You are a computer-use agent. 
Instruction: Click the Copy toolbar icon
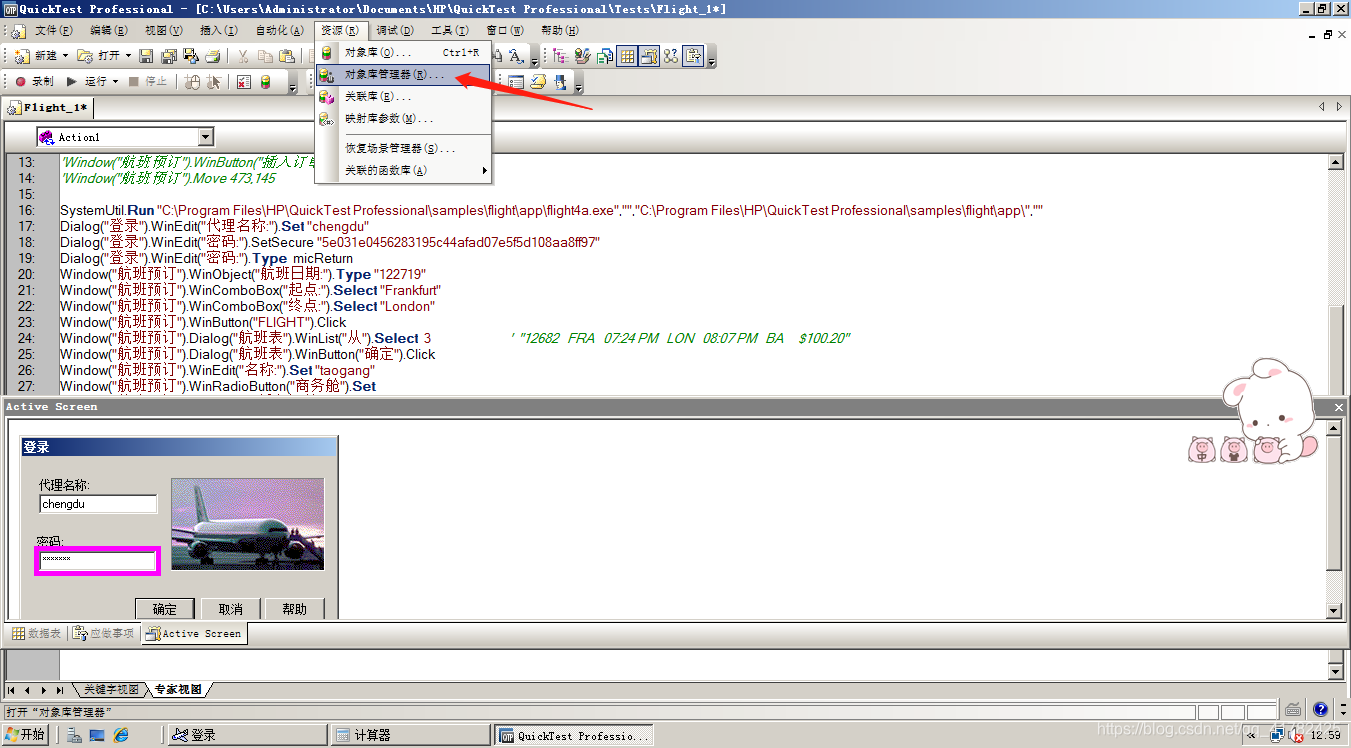pos(265,56)
